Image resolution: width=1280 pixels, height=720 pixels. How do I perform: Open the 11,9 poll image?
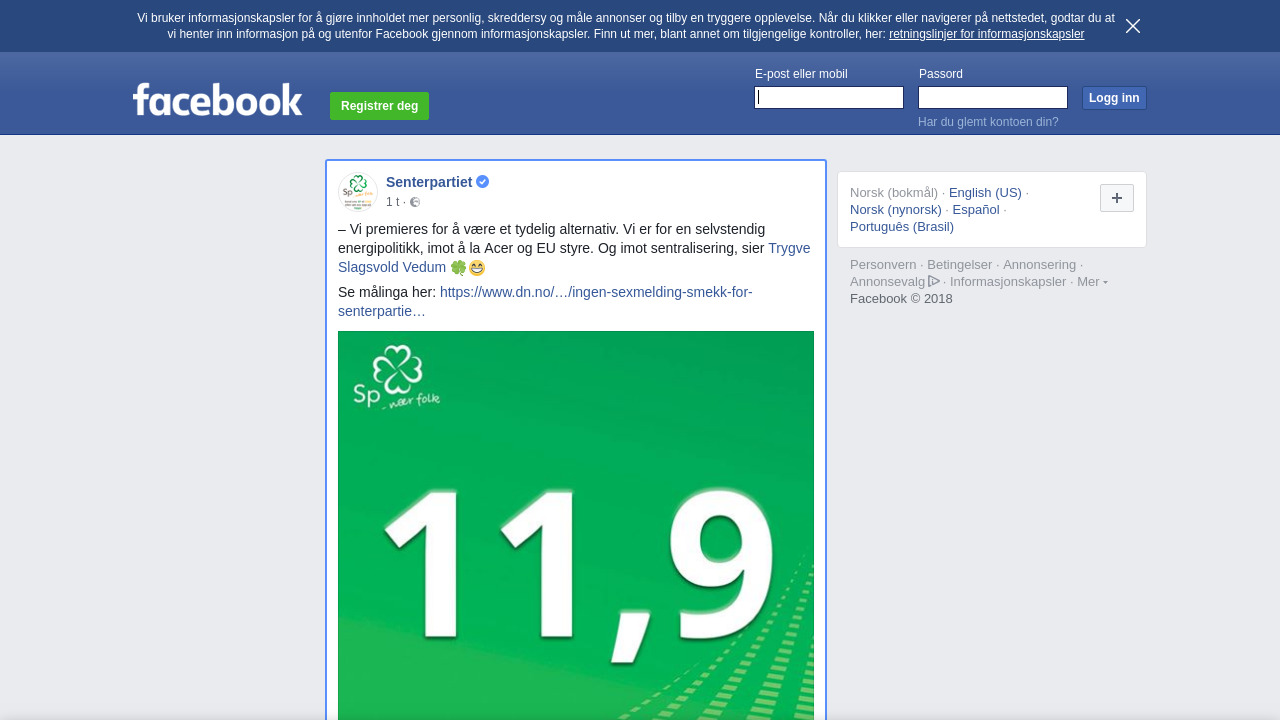click(576, 525)
